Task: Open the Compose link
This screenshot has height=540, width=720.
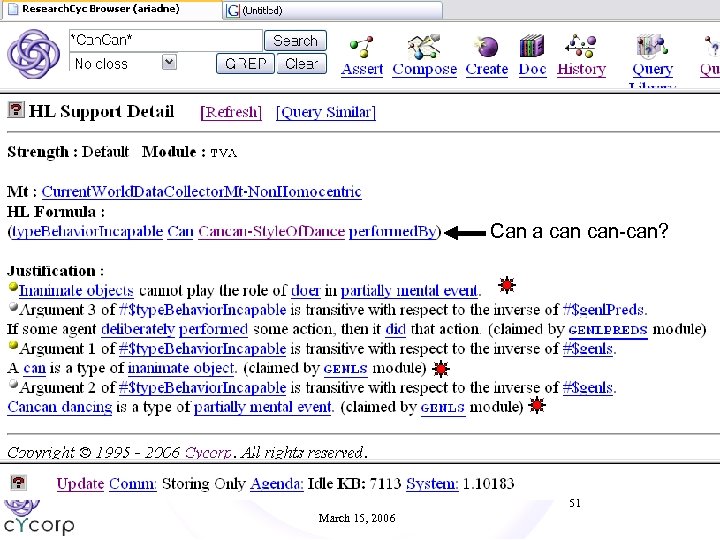Action: point(424,69)
